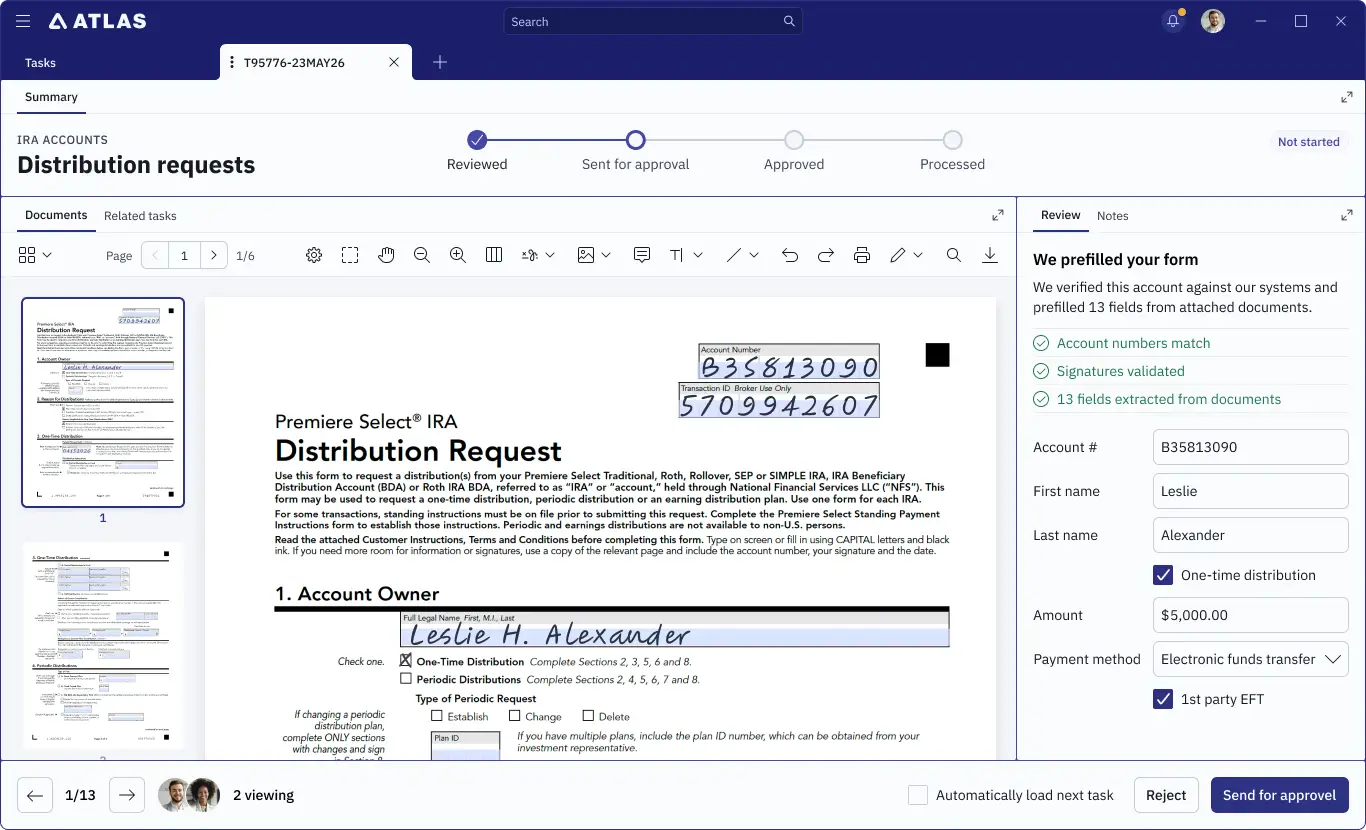Viewport: 1366px width, 830px height.
Task: Toggle column compare view
Action: coord(494,255)
